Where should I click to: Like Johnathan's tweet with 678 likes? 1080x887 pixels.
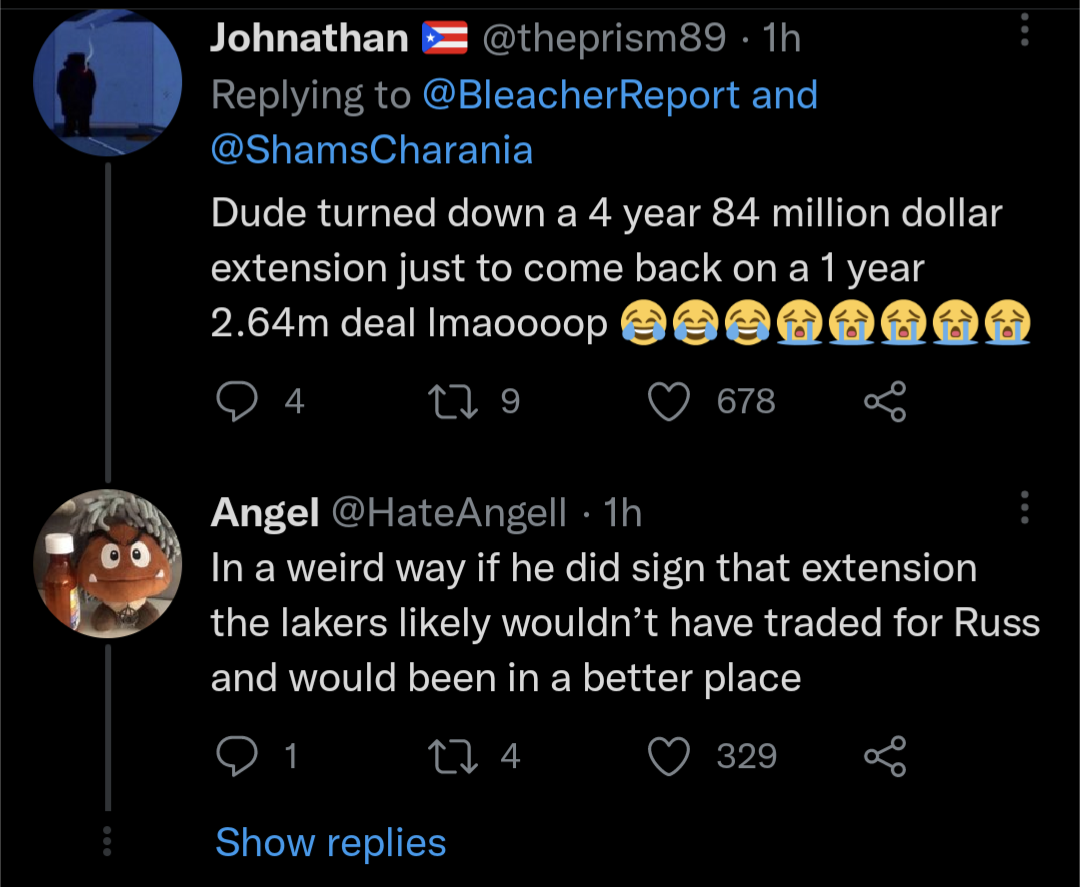coord(669,401)
